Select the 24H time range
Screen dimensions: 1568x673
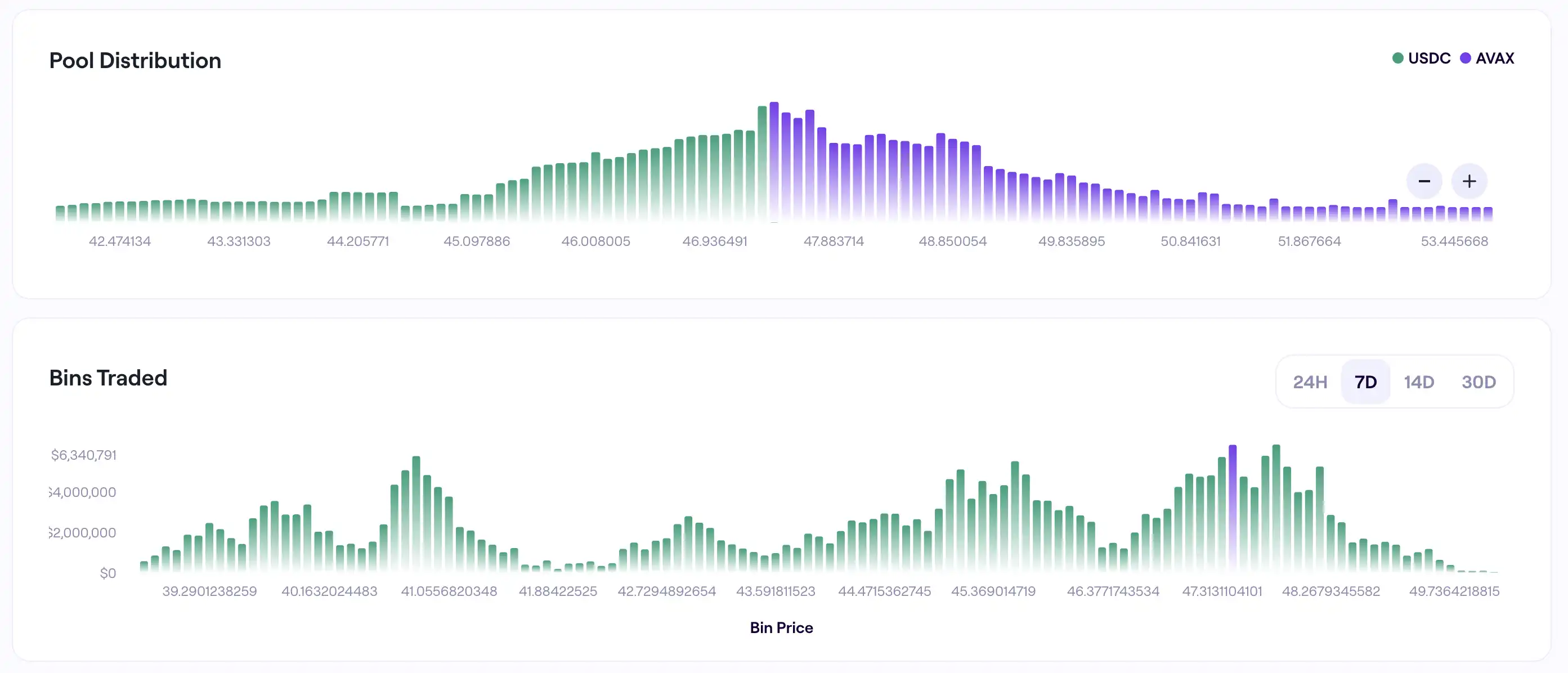pyautogui.click(x=1310, y=382)
